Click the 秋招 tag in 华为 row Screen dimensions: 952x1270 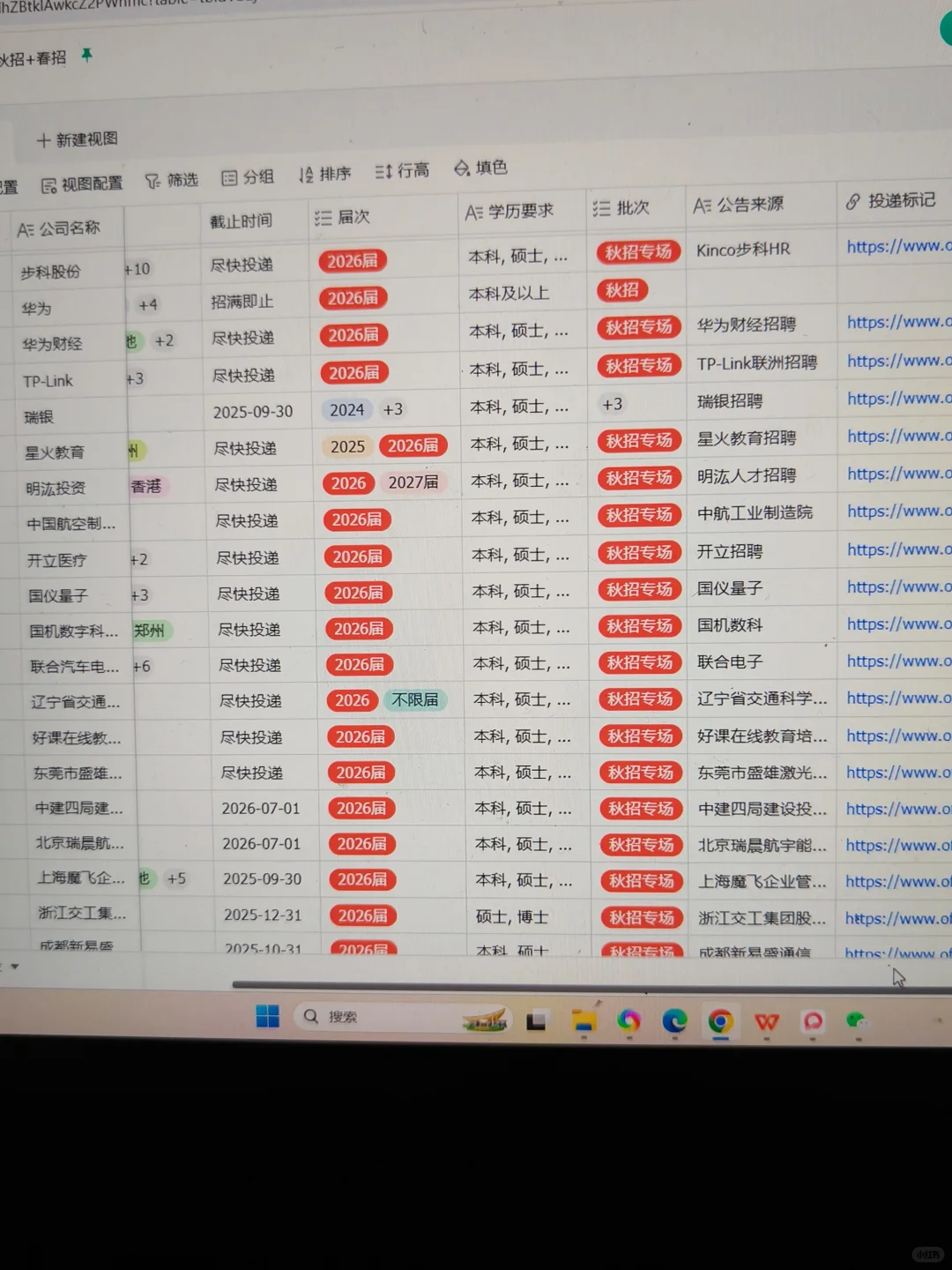click(622, 290)
